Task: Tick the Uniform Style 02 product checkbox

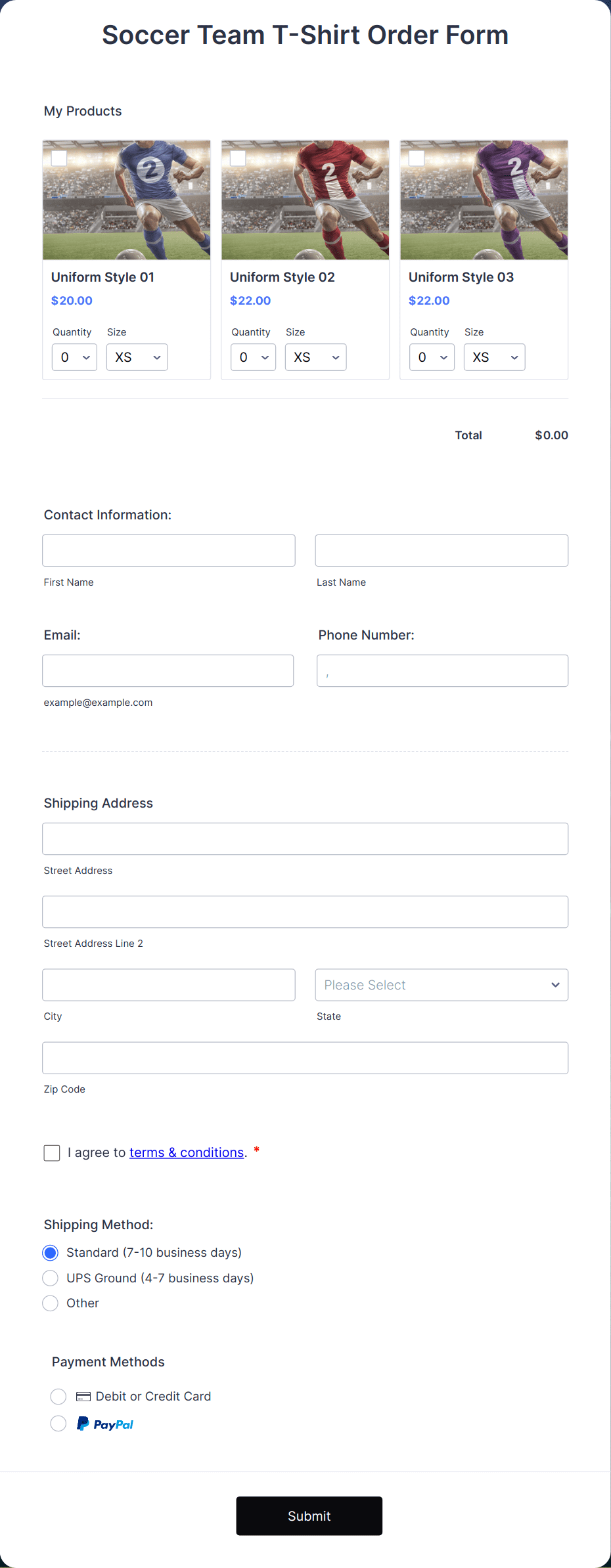Action: pos(238,158)
